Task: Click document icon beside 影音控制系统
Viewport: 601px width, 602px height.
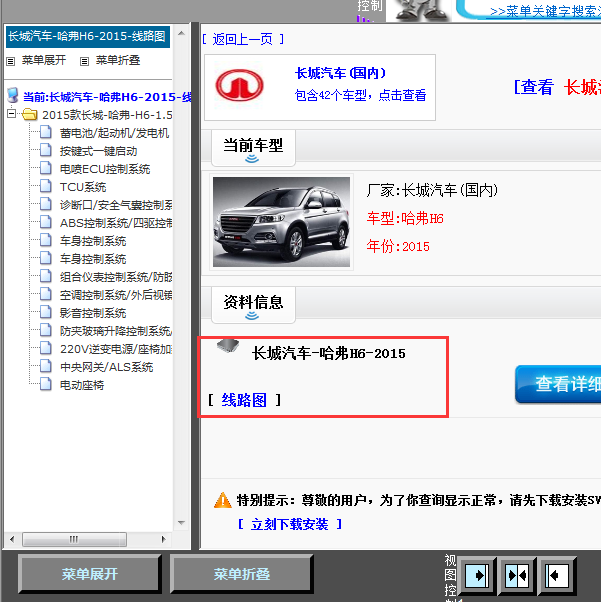Action: (46, 313)
